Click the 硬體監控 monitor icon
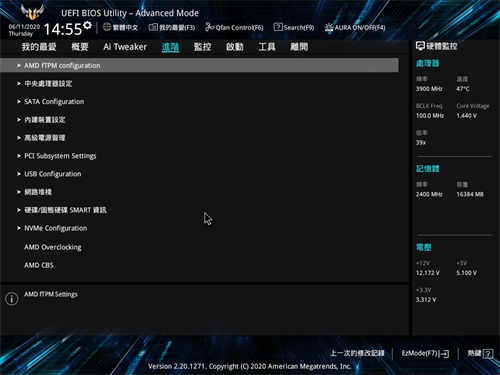The image size is (500, 375). point(420,46)
